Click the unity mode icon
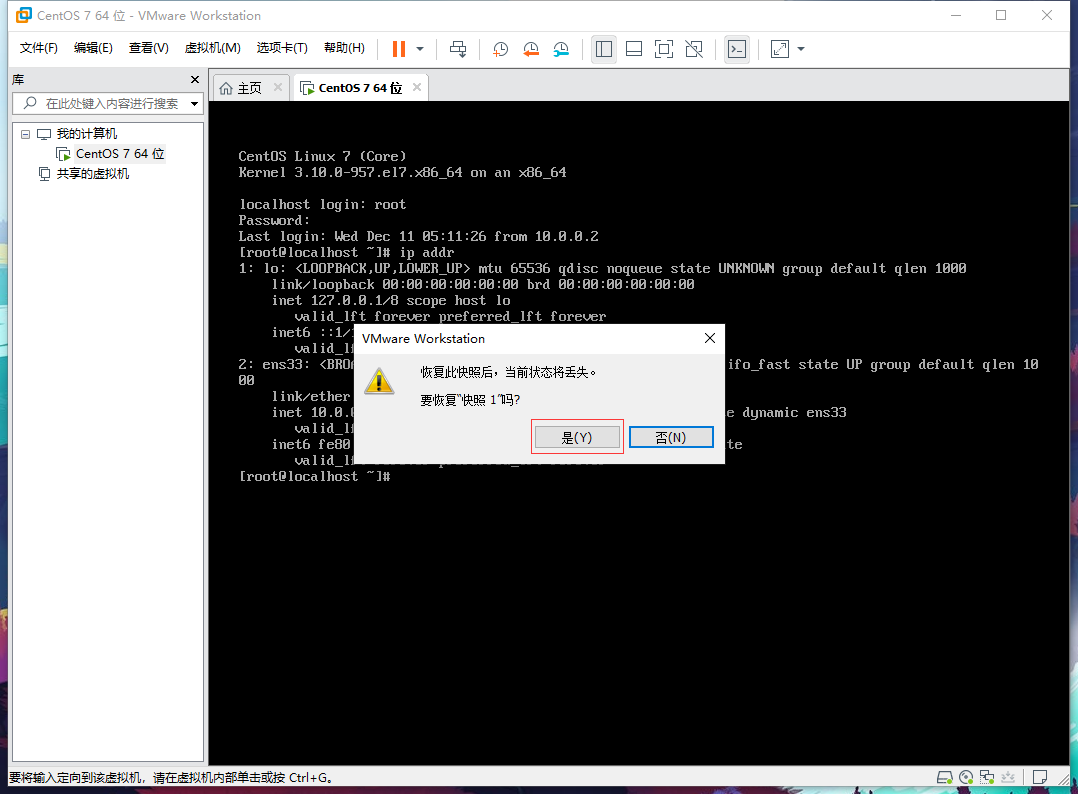Viewport: 1078px width, 794px height. pyautogui.click(x=694, y=49)
